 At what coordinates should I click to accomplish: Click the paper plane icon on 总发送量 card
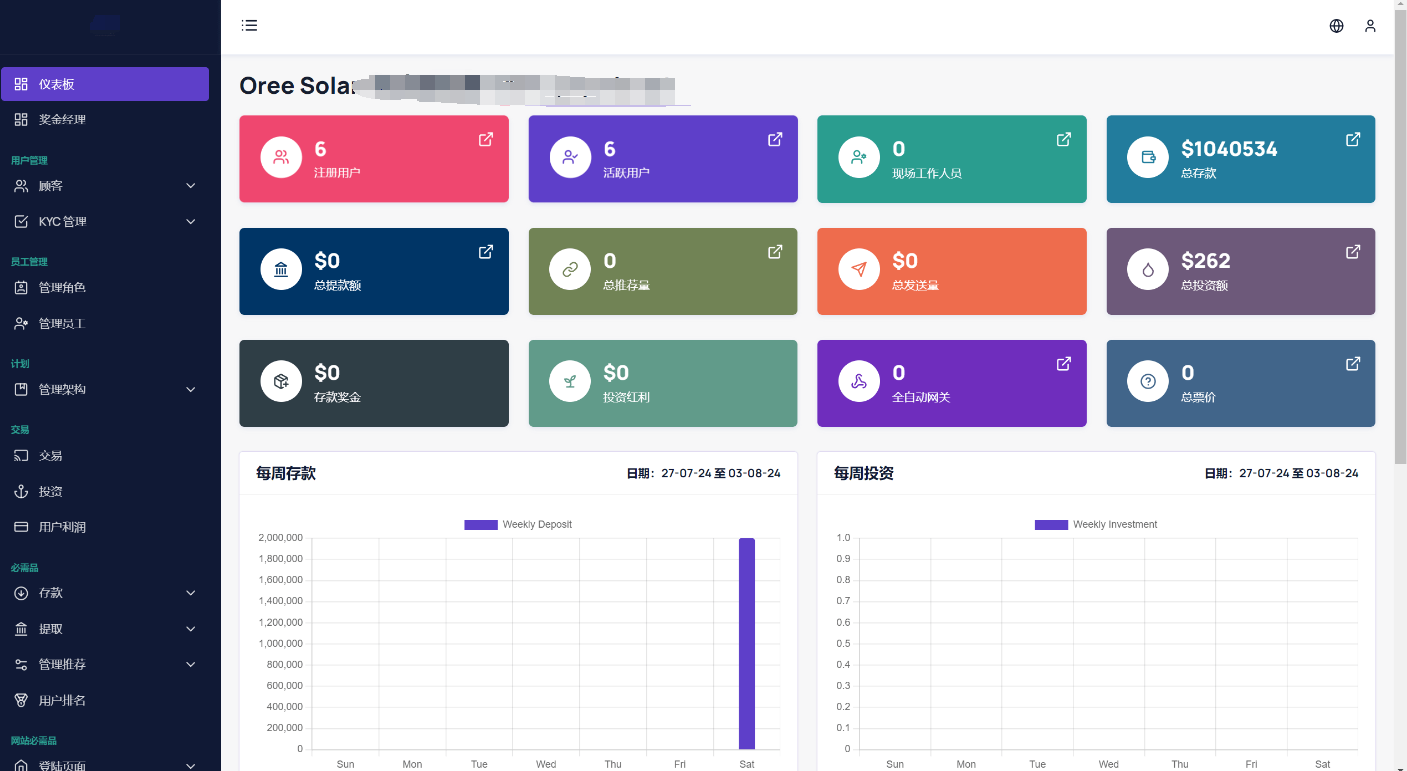coord(859,269)
